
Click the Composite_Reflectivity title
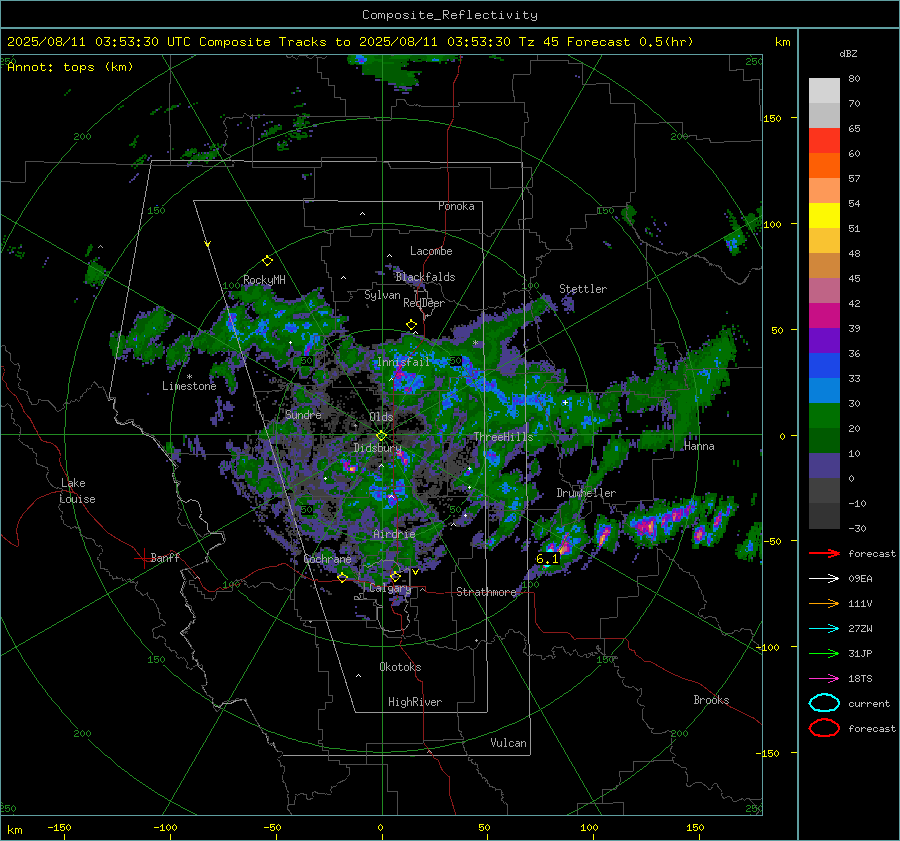(x=450, y=15)
